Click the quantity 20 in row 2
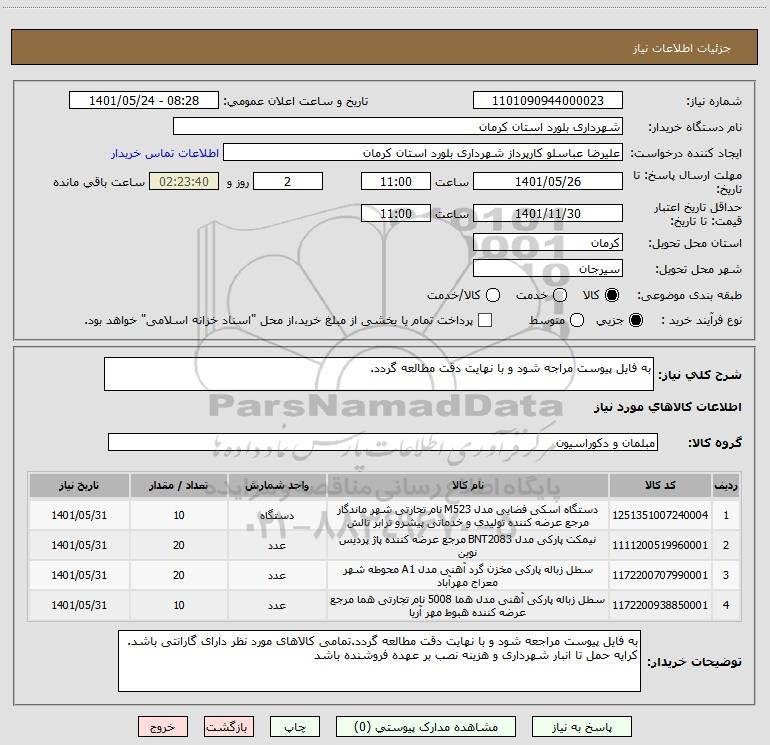Screen dimensions: 770x745 pos(178,545)
